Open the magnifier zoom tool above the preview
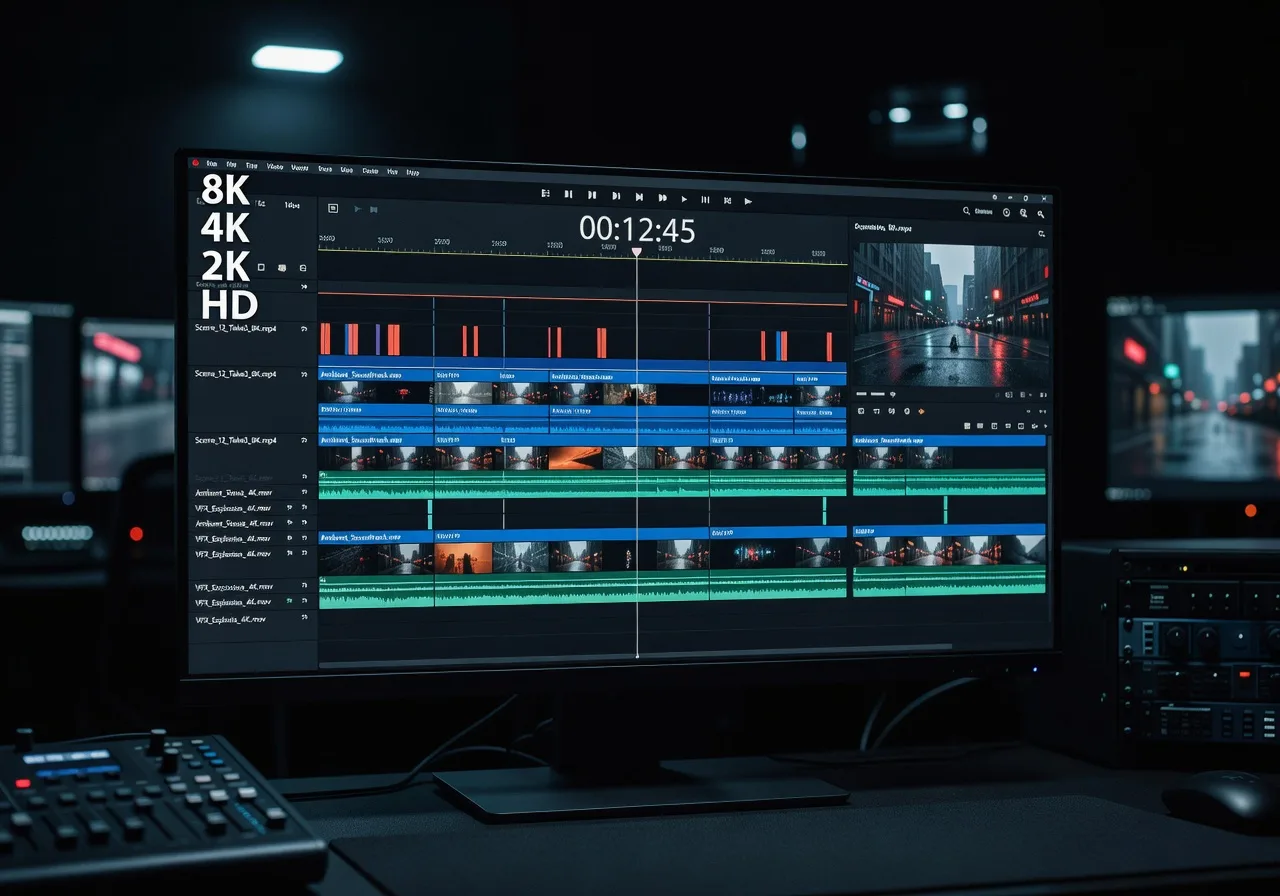Image resolution: width=1280 pixels, height=896 pixels. pyautogui.click(x=1040, y=213)
